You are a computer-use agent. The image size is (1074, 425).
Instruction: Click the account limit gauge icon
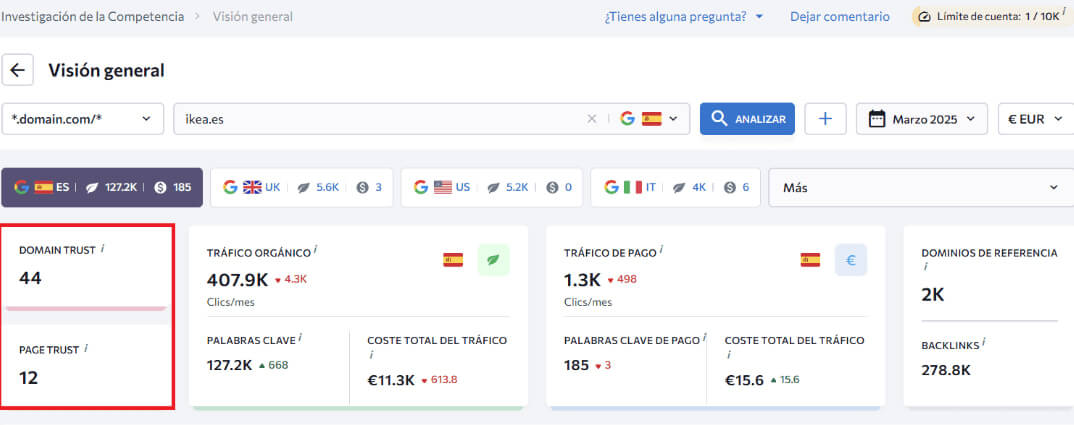pyautogui.click(x=925, y=16)
